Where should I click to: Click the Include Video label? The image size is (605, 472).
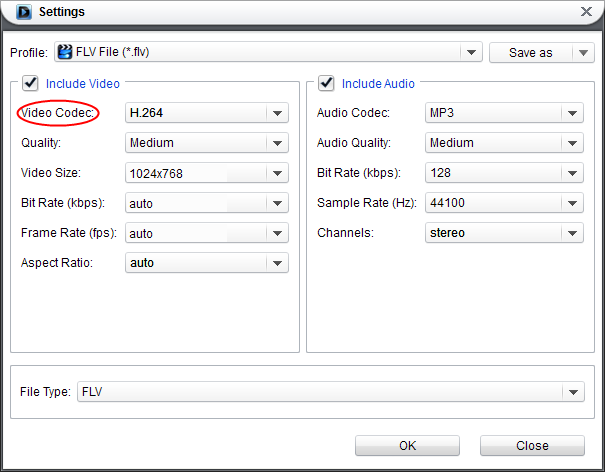point(83,84)
